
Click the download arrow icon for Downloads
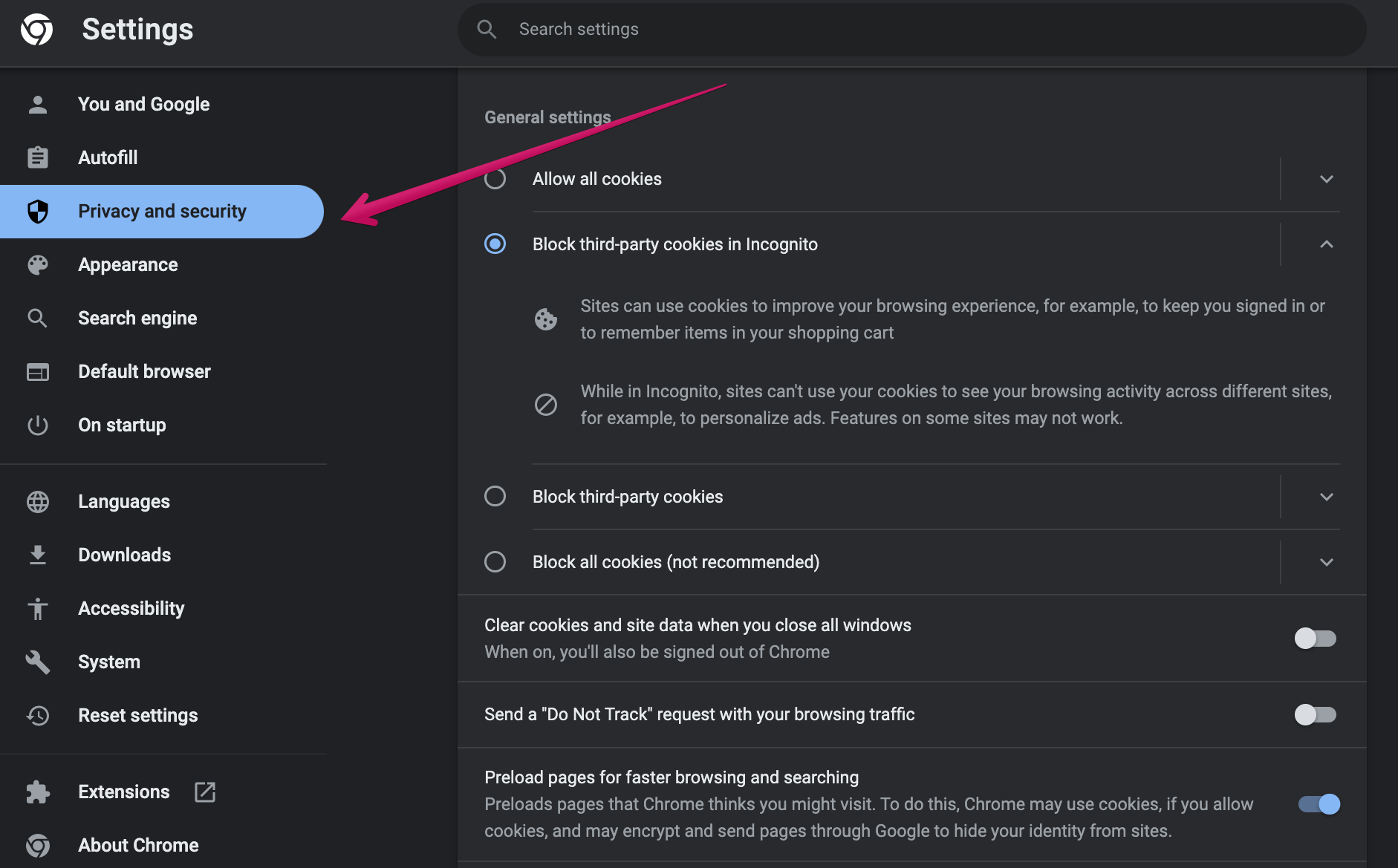[x=37, y=555]
